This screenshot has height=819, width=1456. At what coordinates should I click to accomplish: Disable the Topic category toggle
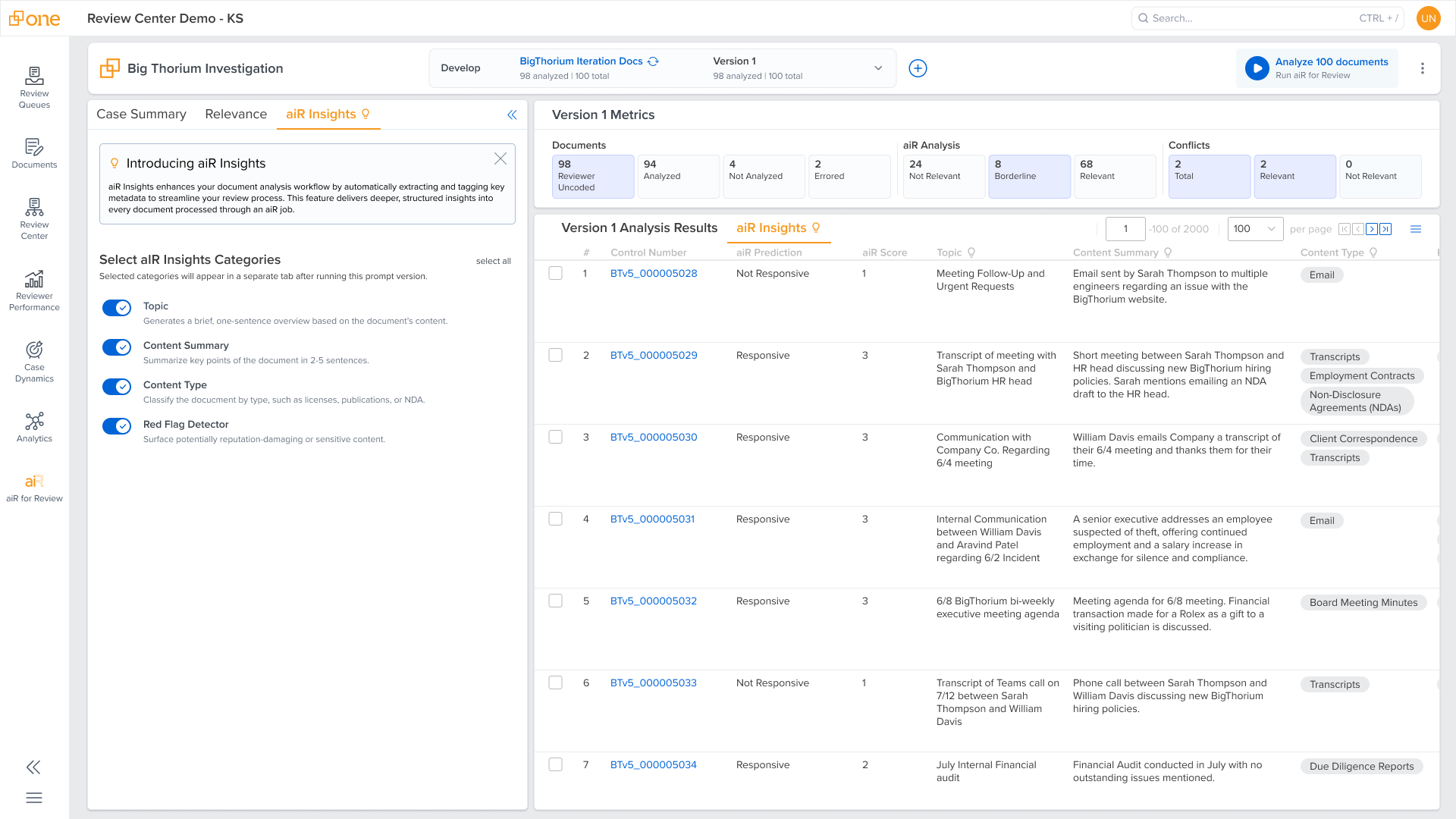click(x=117, y=307)
